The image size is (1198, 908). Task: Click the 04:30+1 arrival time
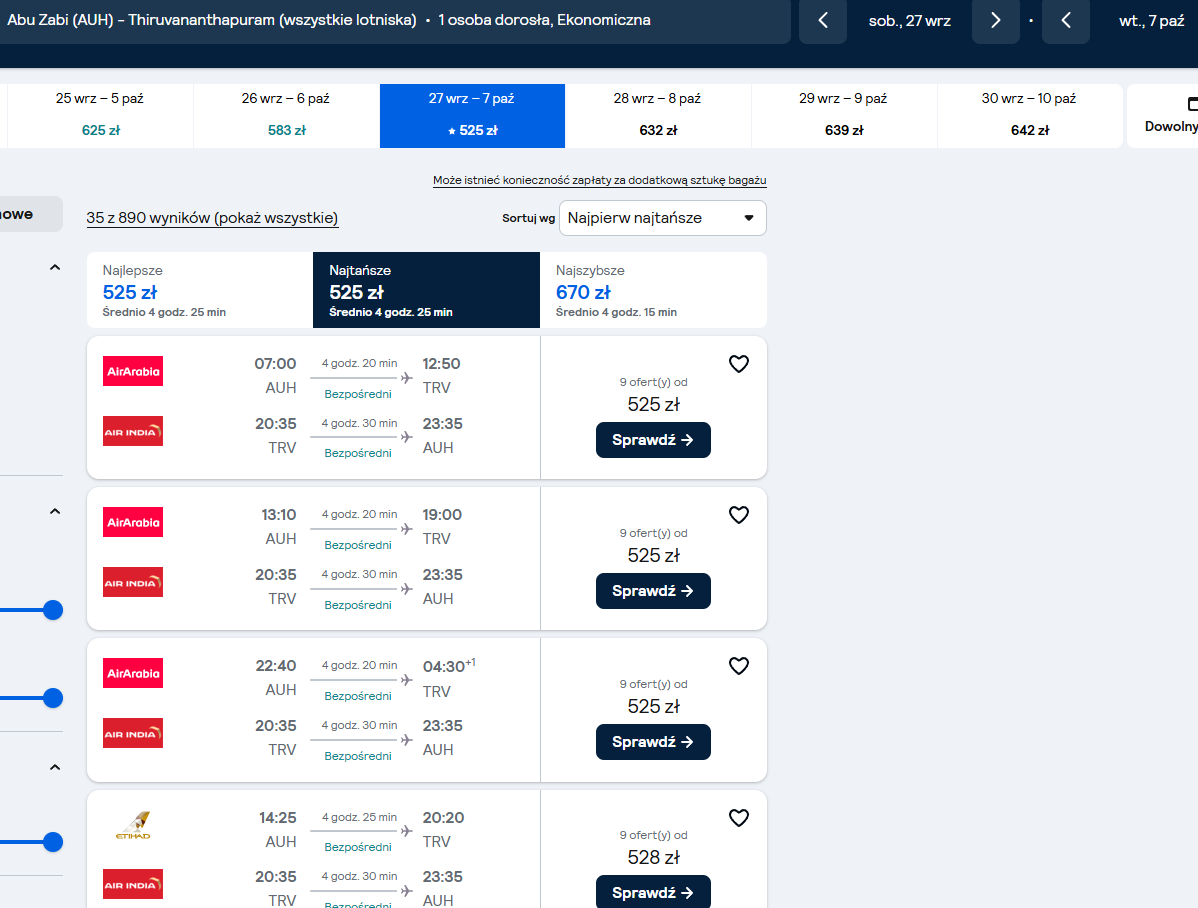click(x=448, y=666)
